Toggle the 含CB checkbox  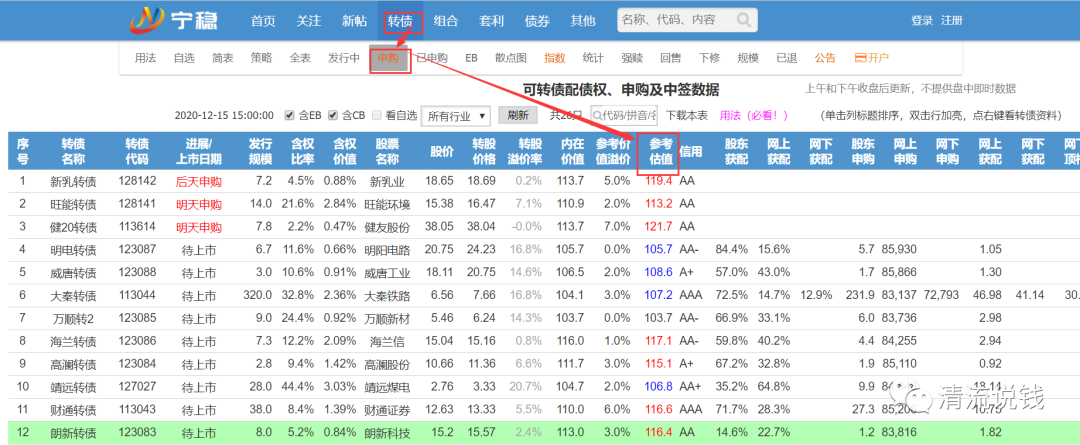point(333,115)
